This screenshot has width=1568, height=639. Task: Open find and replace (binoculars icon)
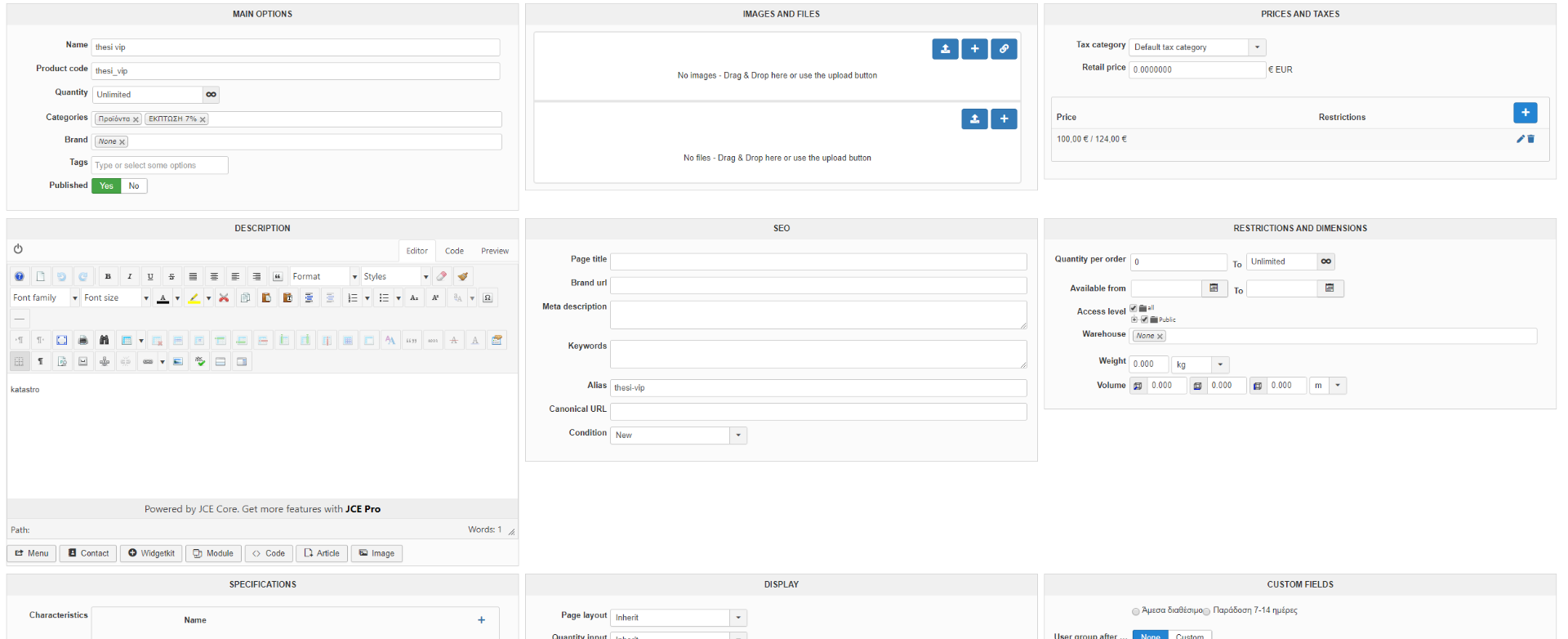104,340
